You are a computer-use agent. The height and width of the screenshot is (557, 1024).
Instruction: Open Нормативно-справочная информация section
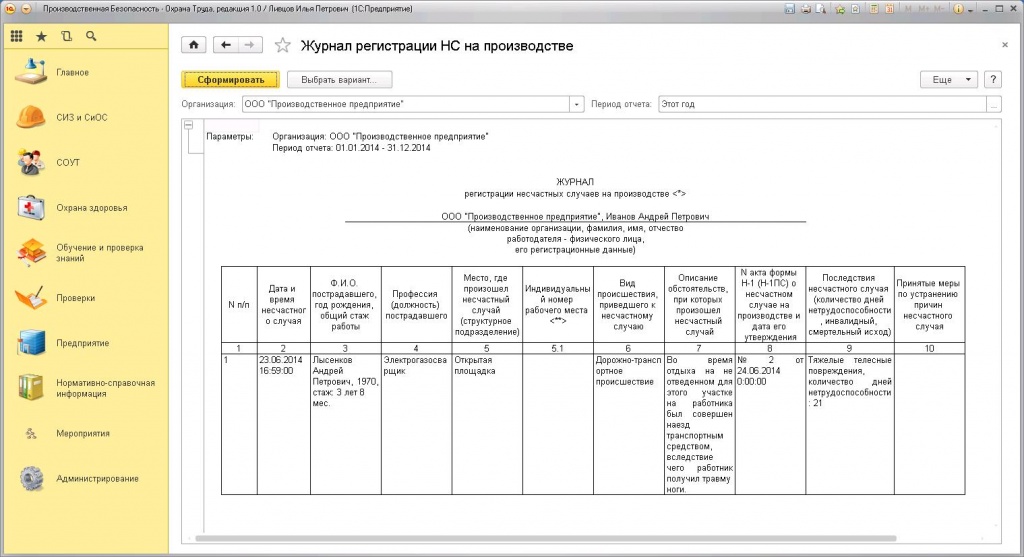click(84, 388)
